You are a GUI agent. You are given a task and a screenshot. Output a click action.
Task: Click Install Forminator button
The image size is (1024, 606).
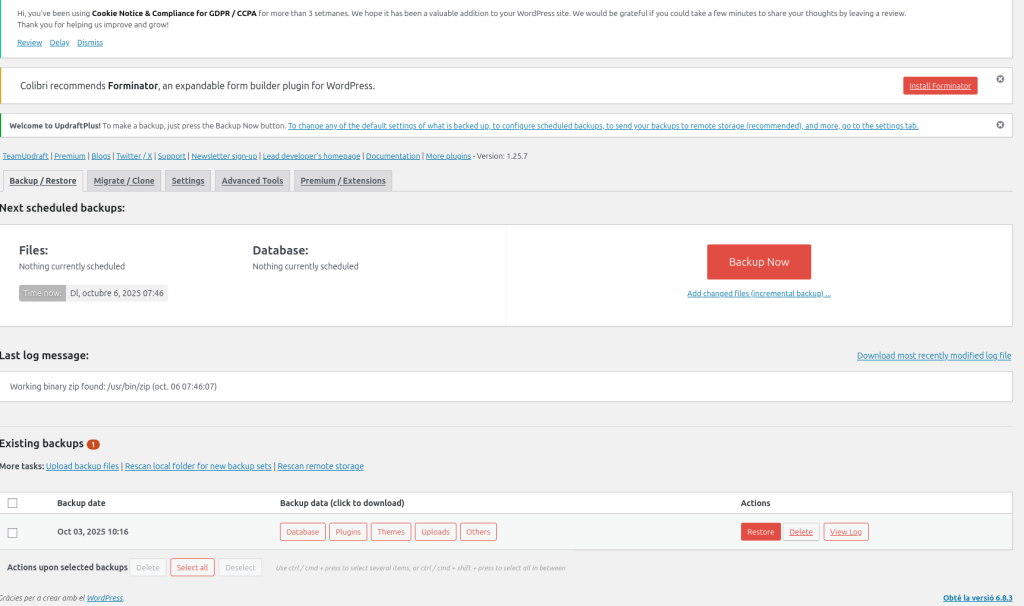[939, 86]
